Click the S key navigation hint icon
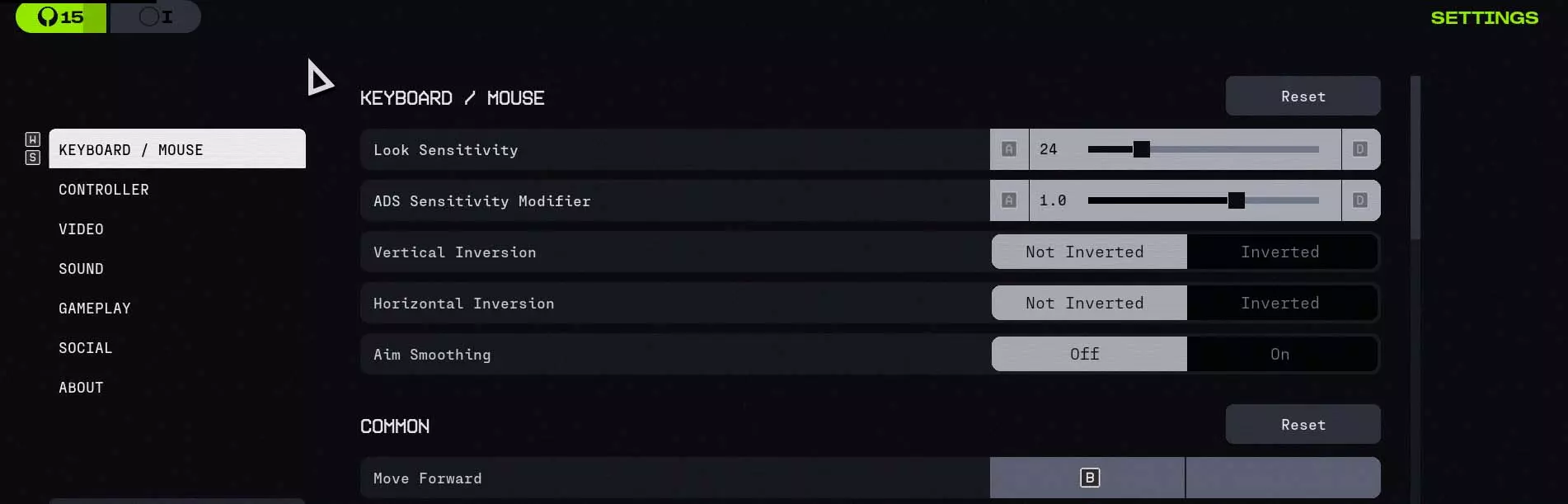 click(x=33, y=158)
